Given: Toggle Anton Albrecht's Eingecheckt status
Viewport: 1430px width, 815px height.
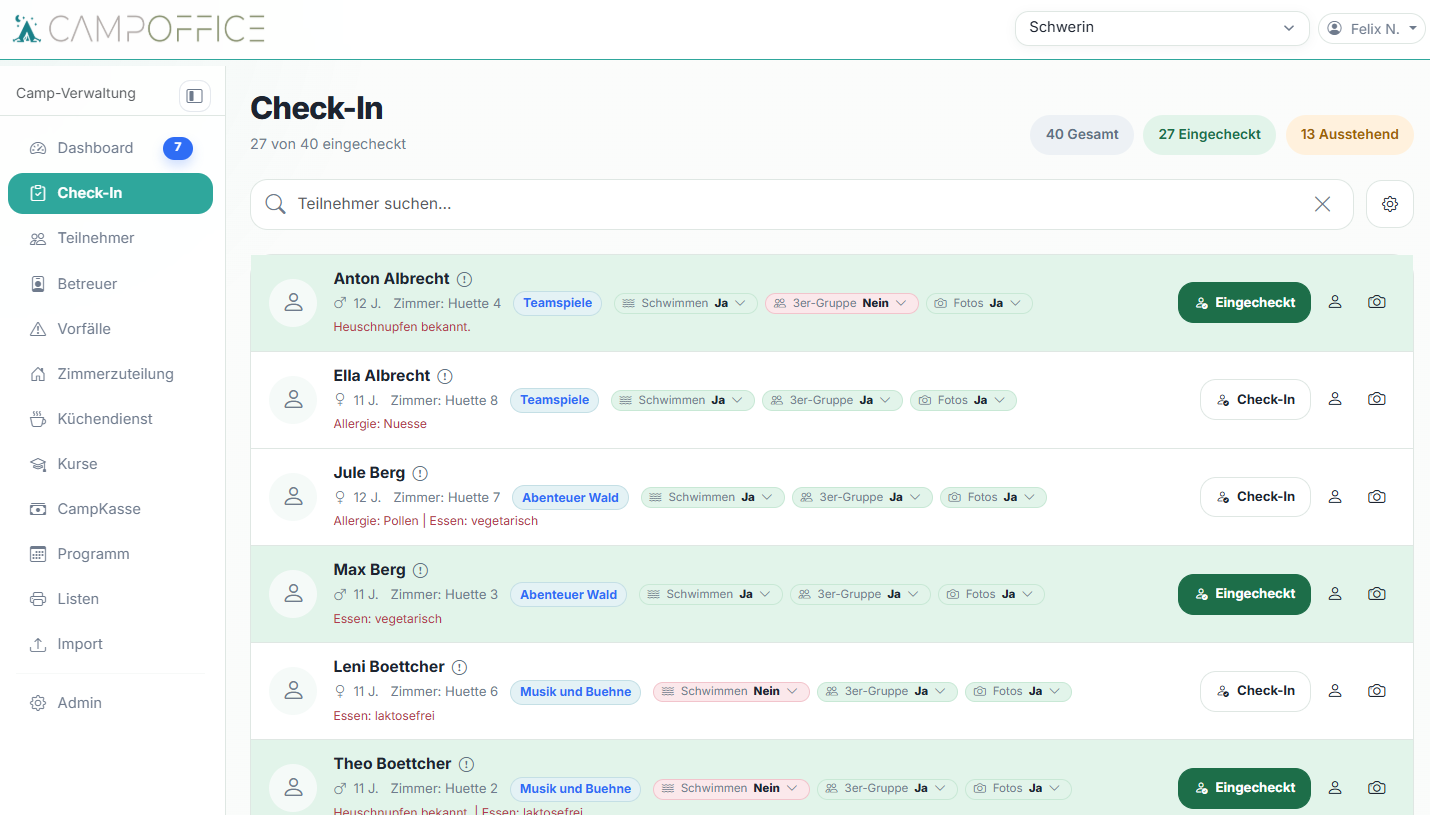Looking at the screenshot, I should pyautogui.click(x=1244, y=302).
